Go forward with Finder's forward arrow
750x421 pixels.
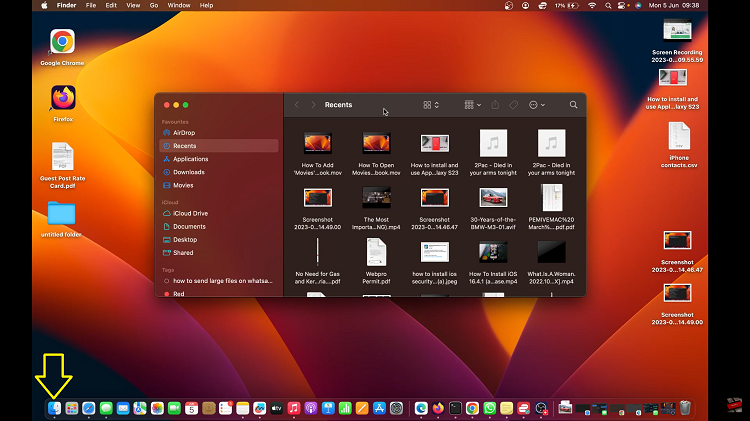tap(313, 105)
